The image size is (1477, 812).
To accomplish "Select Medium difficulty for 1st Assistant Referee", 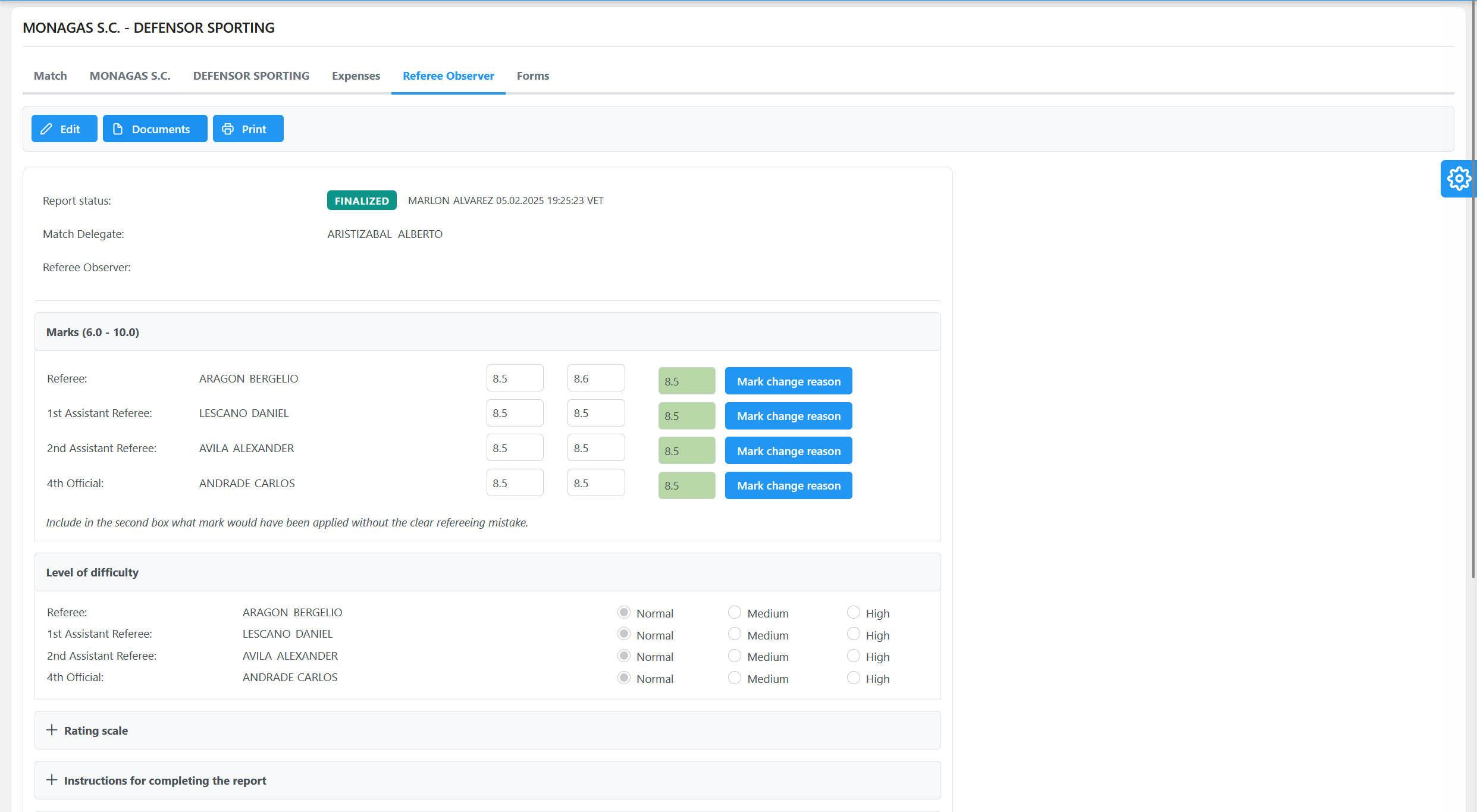I will pyautogui.click(x=735, y=634).
